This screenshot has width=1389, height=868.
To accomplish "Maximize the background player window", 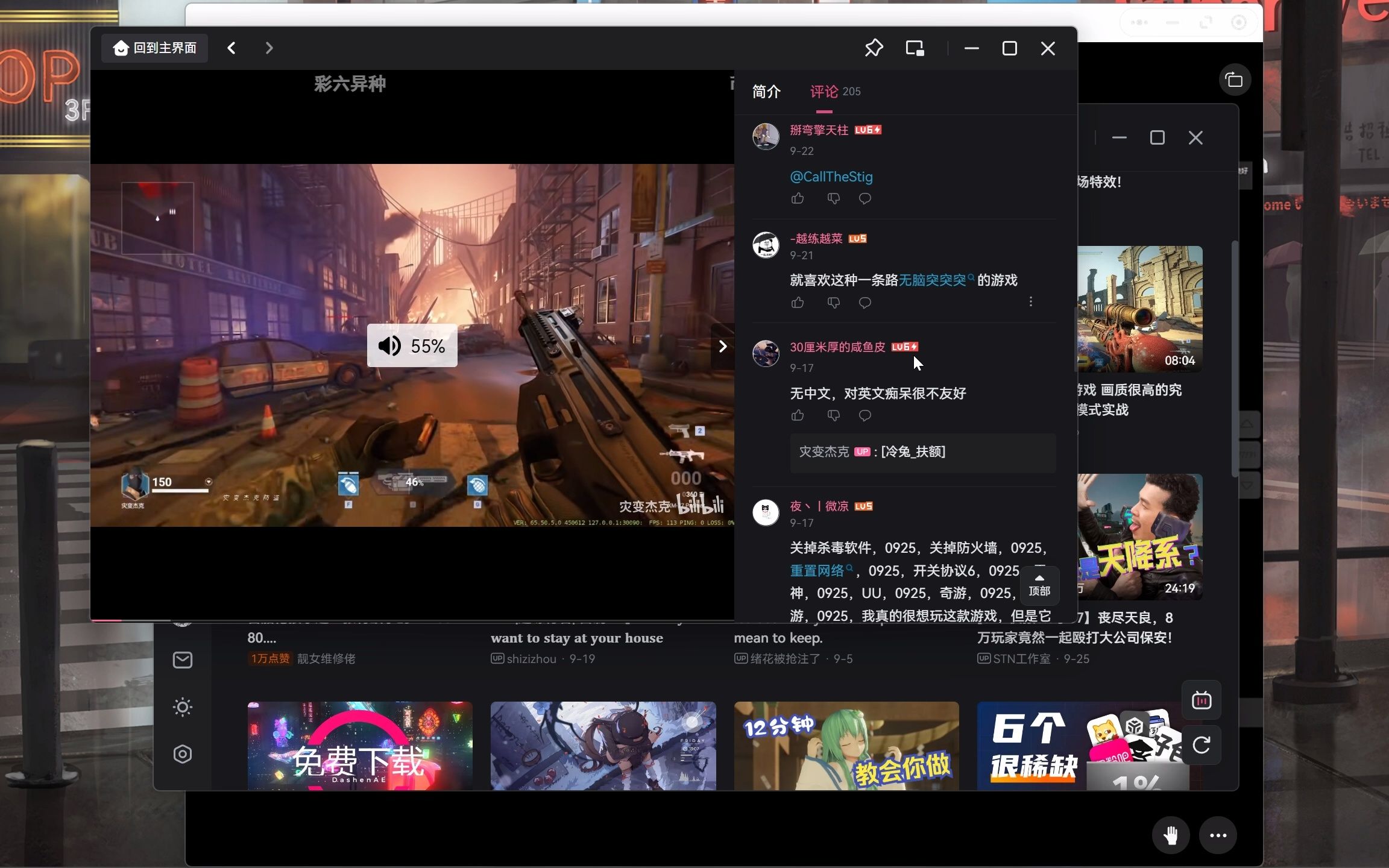I will [1157, 138].
